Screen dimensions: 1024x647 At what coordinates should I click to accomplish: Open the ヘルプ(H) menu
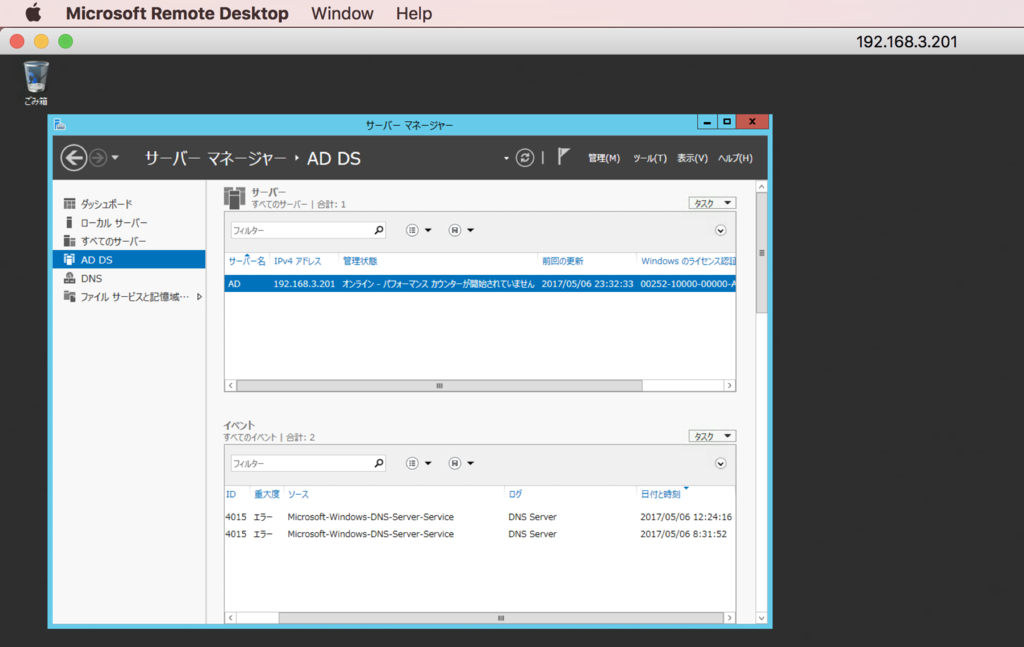click(735, 158)
